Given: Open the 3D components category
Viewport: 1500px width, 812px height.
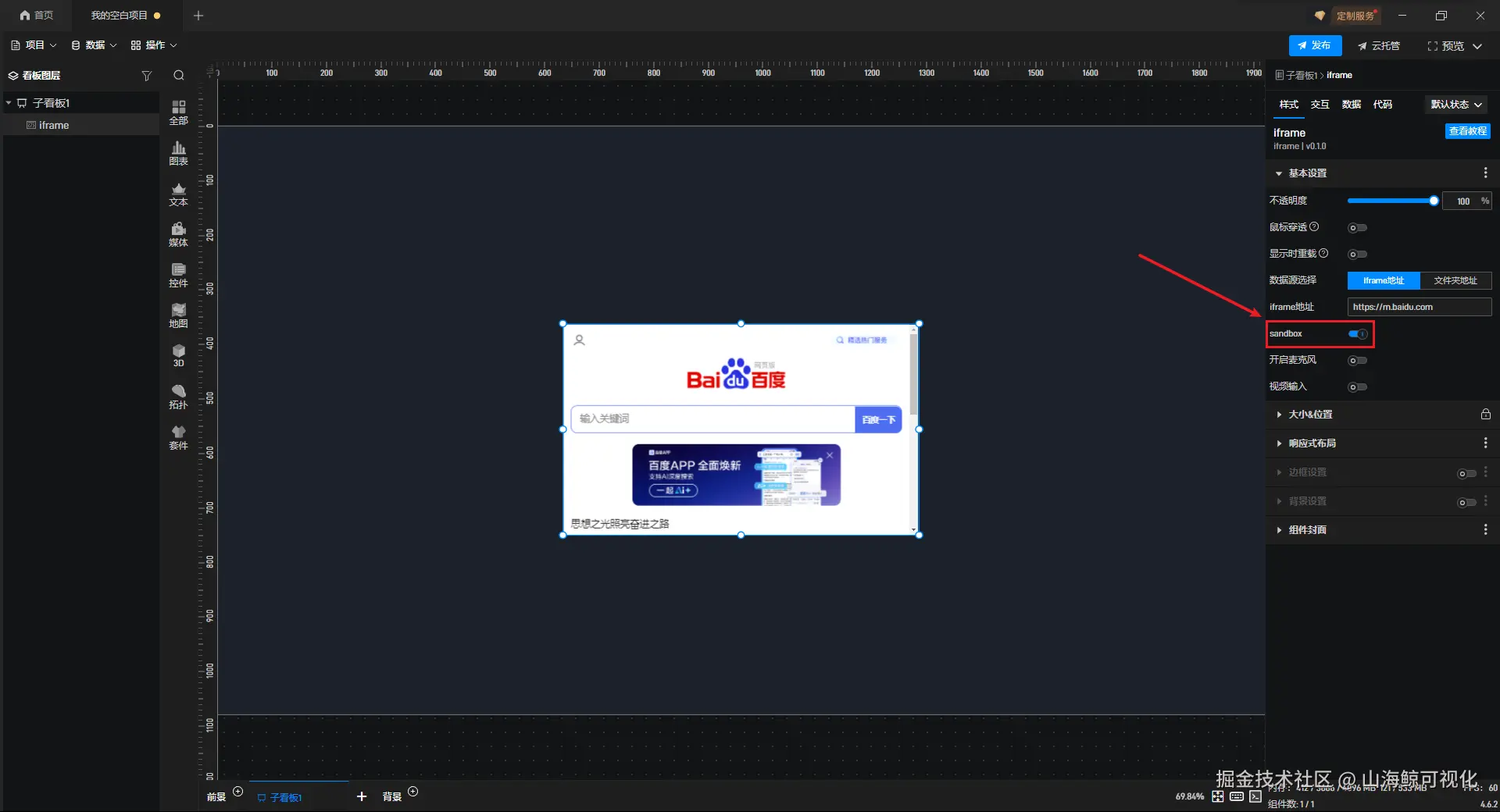Looking at the screenshot, I should pos(179,355).
